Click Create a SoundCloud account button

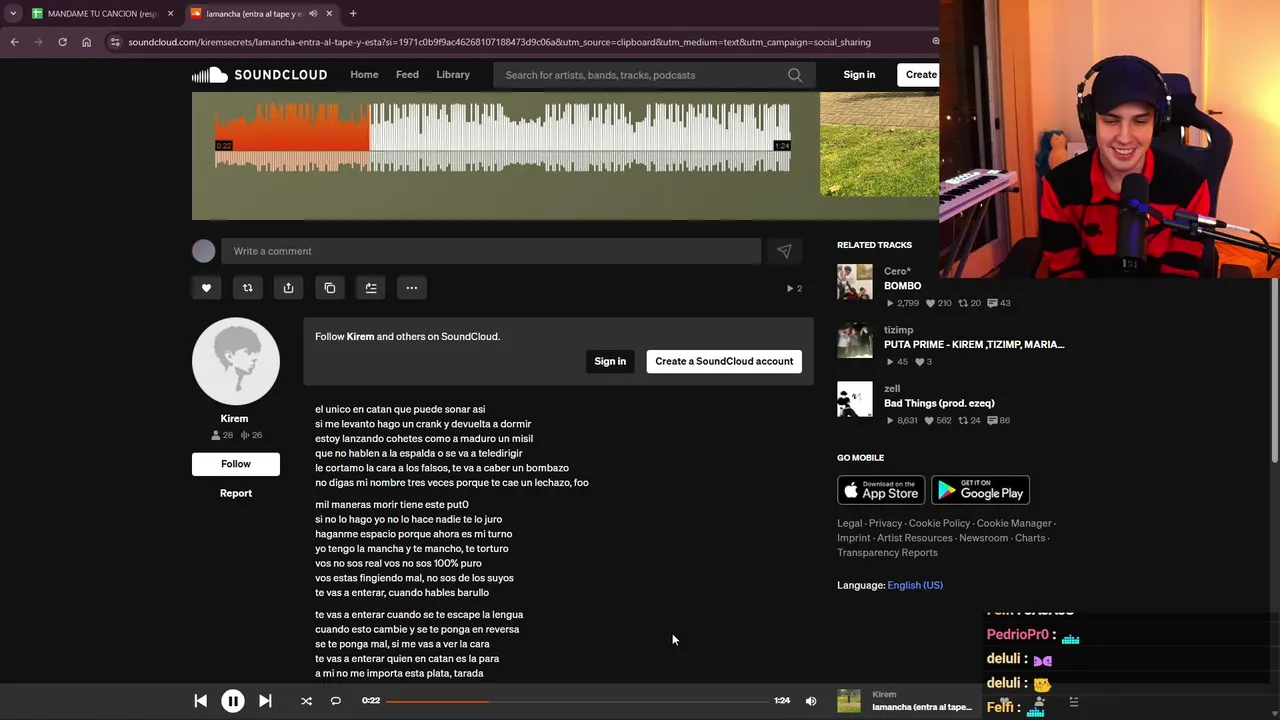(x=724, y=361)
